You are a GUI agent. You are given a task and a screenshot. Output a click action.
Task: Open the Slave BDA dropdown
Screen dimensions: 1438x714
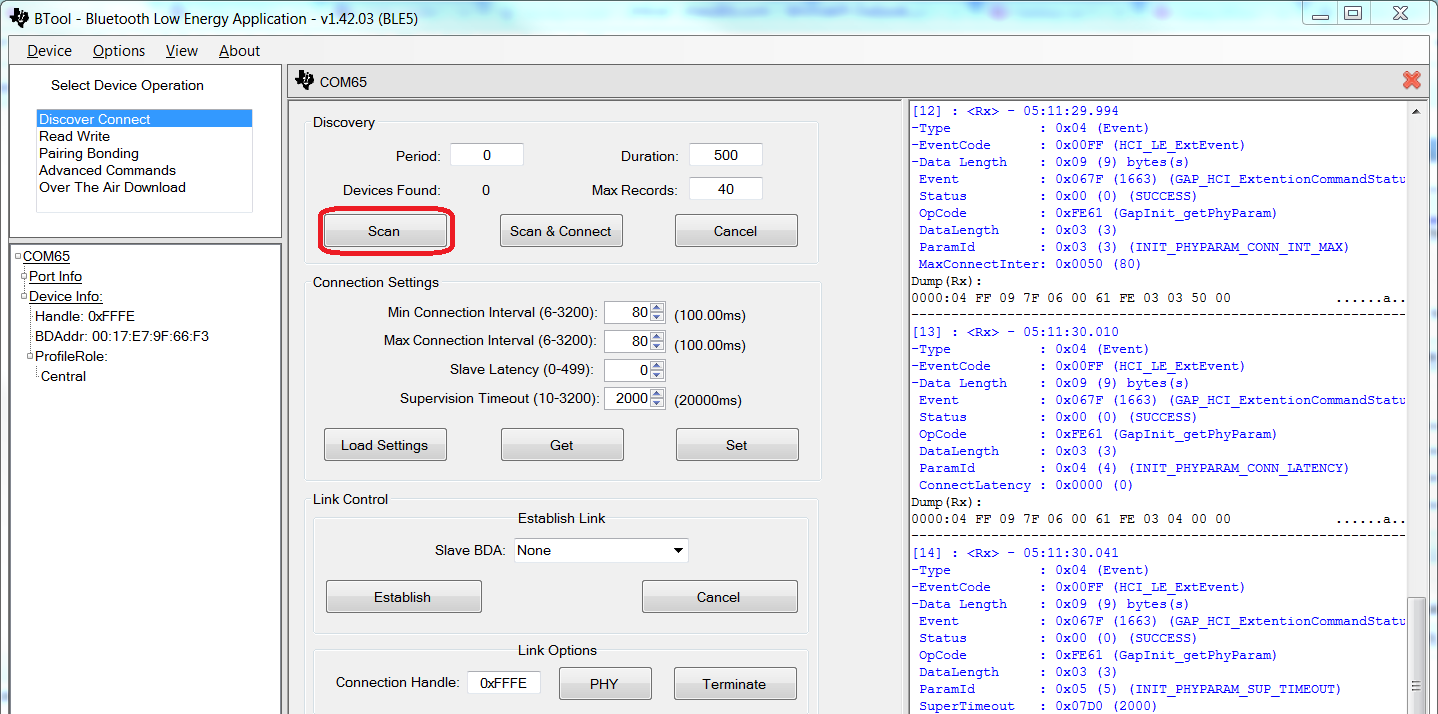click(678, 551)
